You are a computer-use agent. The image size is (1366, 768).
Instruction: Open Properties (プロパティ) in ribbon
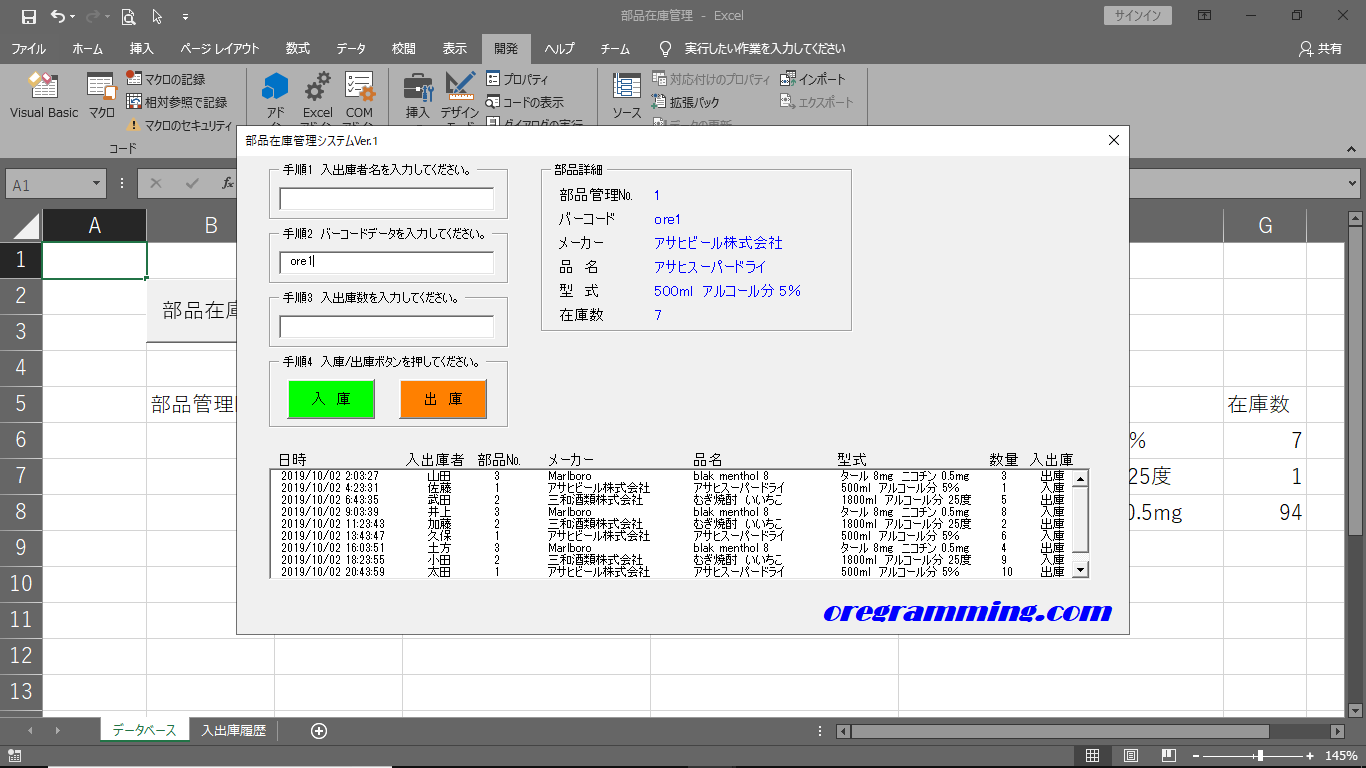pos(517,79)
